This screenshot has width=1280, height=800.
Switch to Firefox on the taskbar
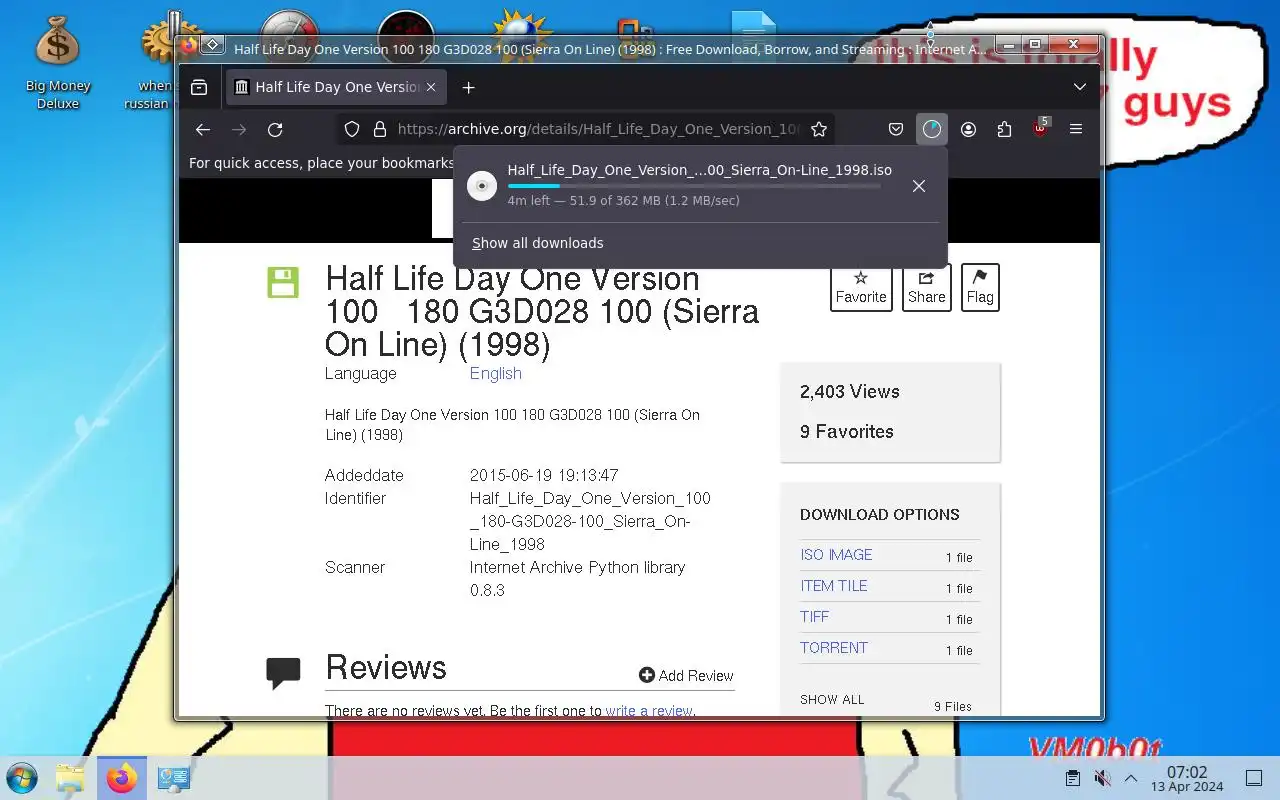(x=122, y=778)
